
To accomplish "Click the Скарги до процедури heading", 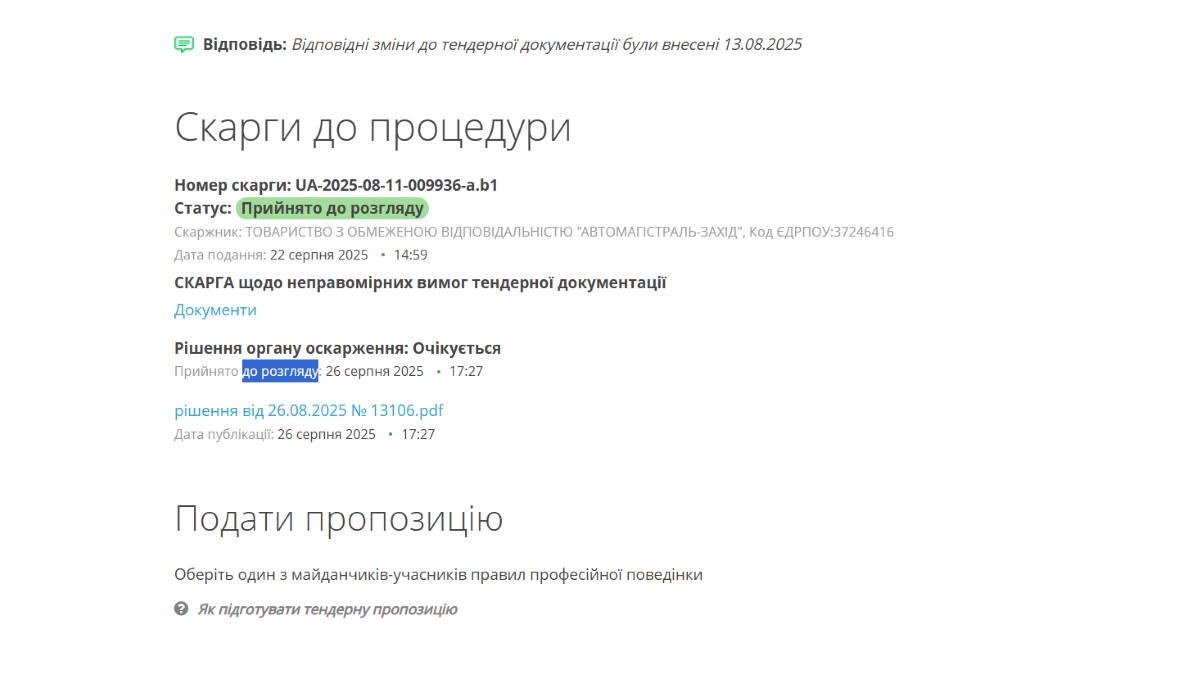I will point(372,128).
